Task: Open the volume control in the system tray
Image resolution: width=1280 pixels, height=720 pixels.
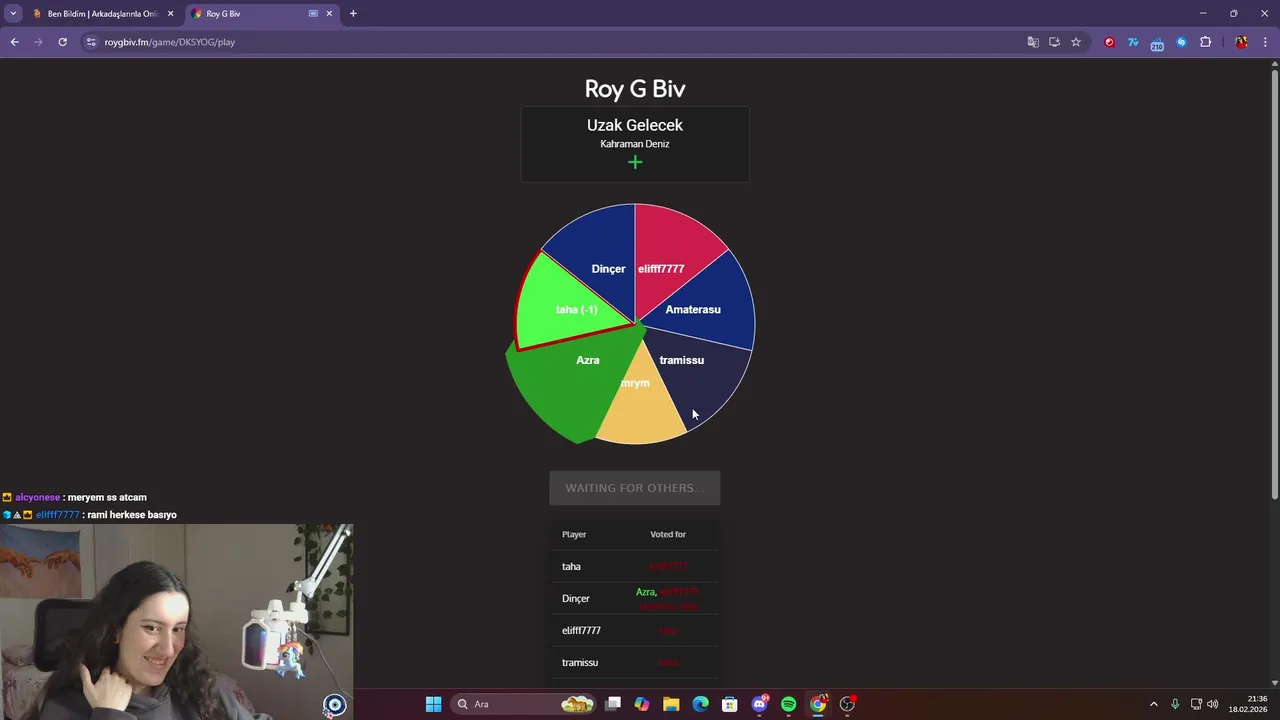Action: pos(1212,704)
